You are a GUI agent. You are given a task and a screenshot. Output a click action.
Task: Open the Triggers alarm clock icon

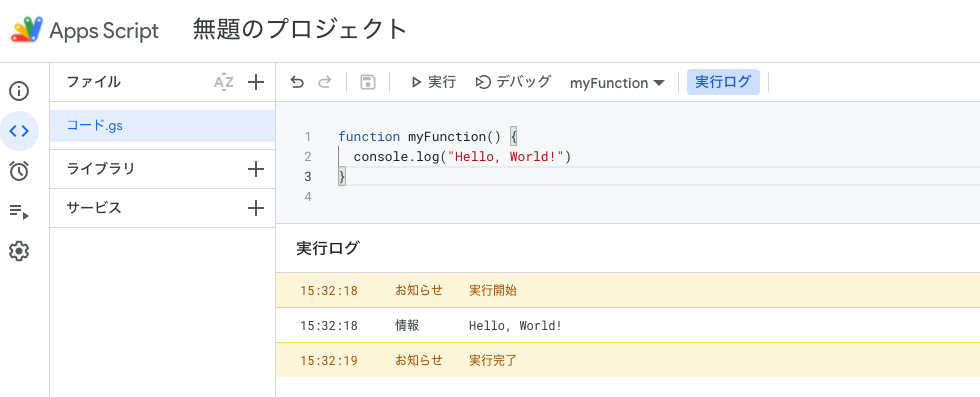pyautogui.click(x=19, y=170)
